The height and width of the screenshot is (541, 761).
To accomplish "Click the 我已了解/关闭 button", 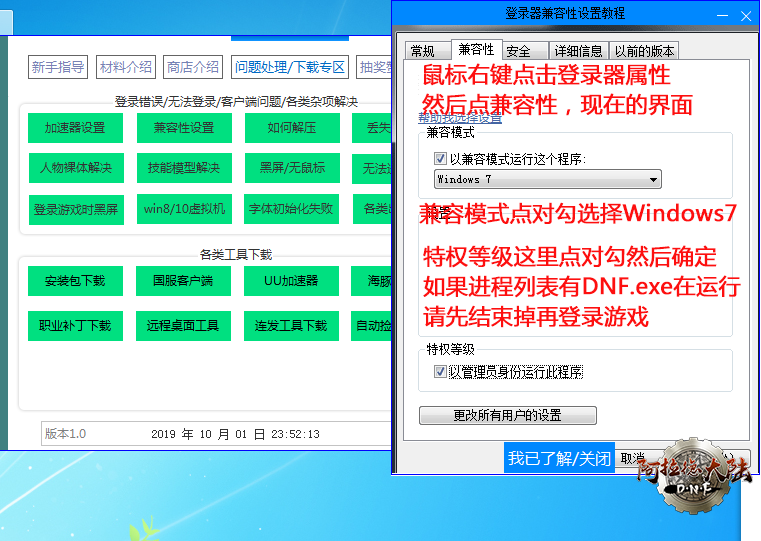I will click(x=559, y=458).
